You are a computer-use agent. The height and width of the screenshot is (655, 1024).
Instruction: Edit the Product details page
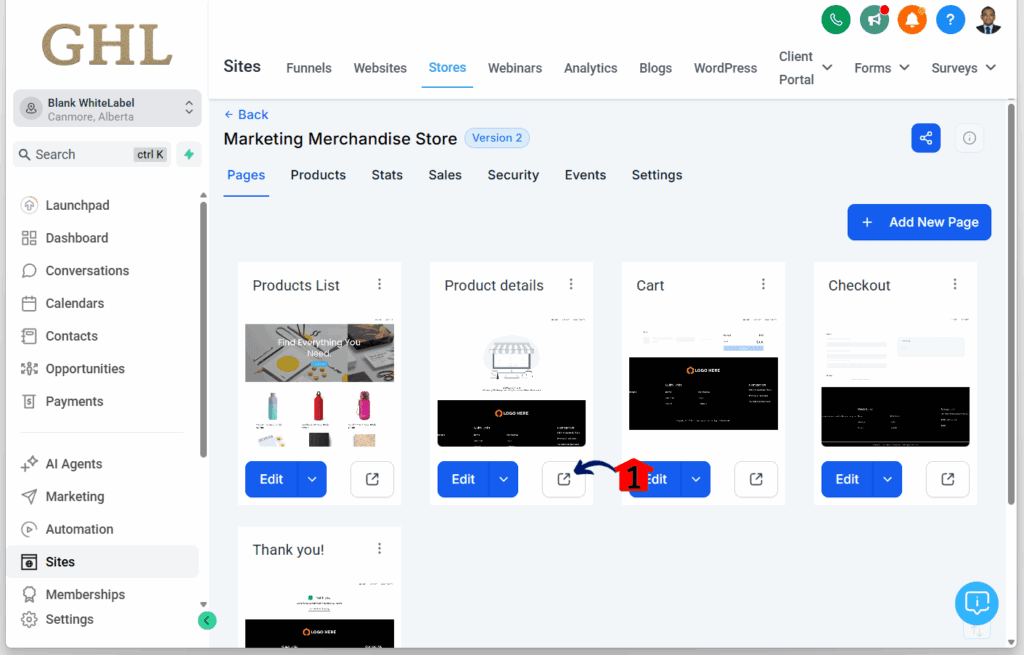[464, 479]
